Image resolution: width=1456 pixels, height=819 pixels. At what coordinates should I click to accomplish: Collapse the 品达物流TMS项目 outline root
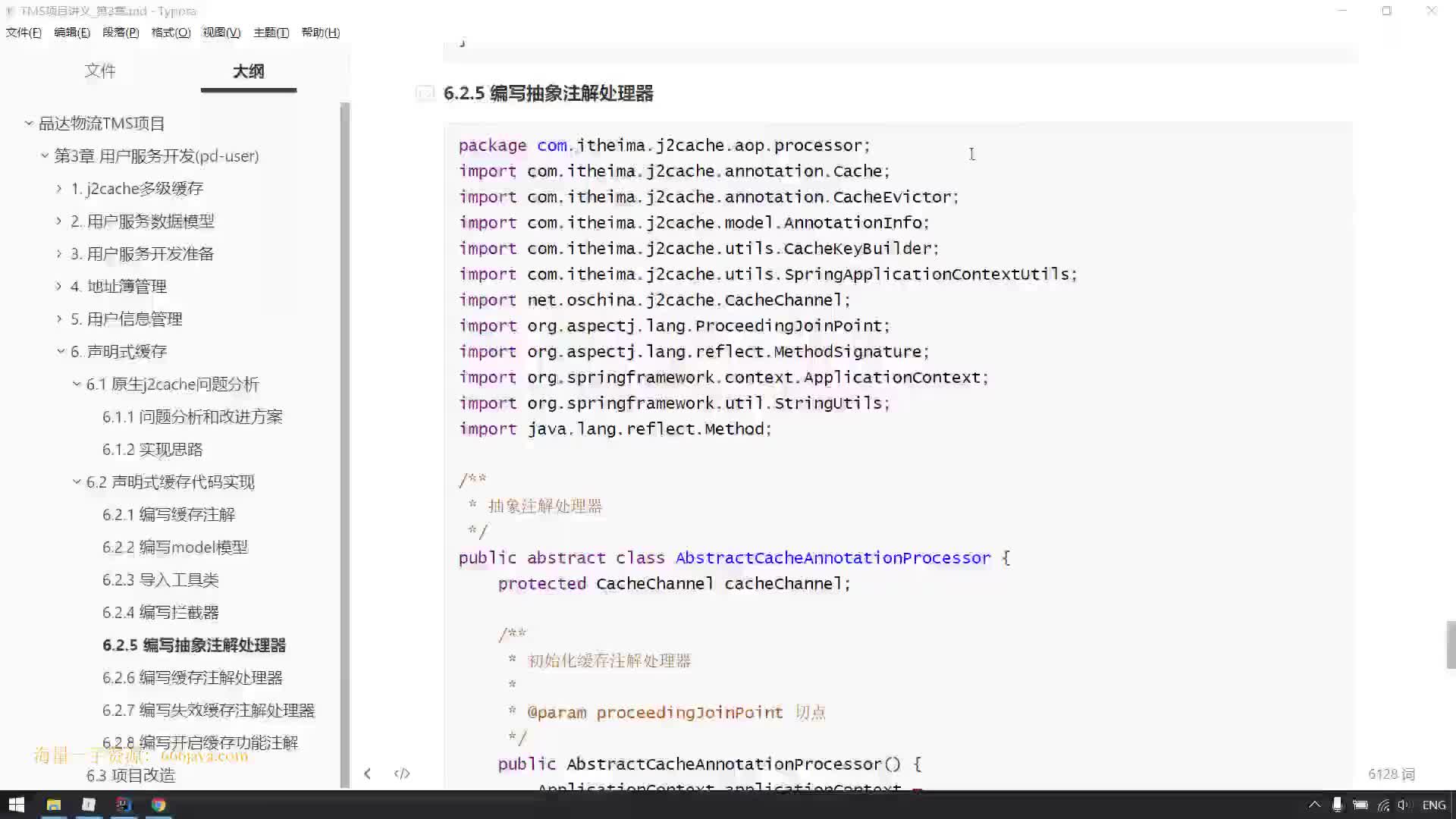29,123
